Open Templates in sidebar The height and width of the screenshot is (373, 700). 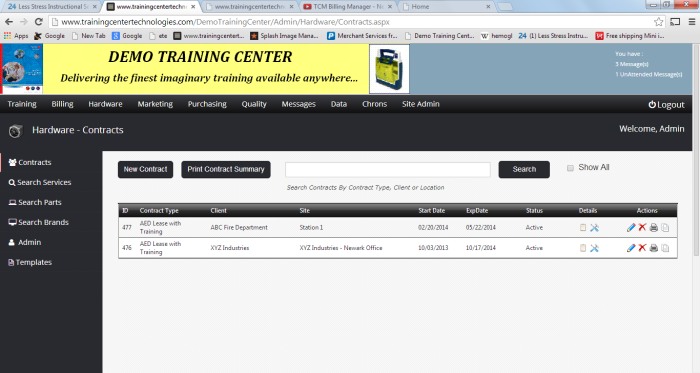[30, 262]
